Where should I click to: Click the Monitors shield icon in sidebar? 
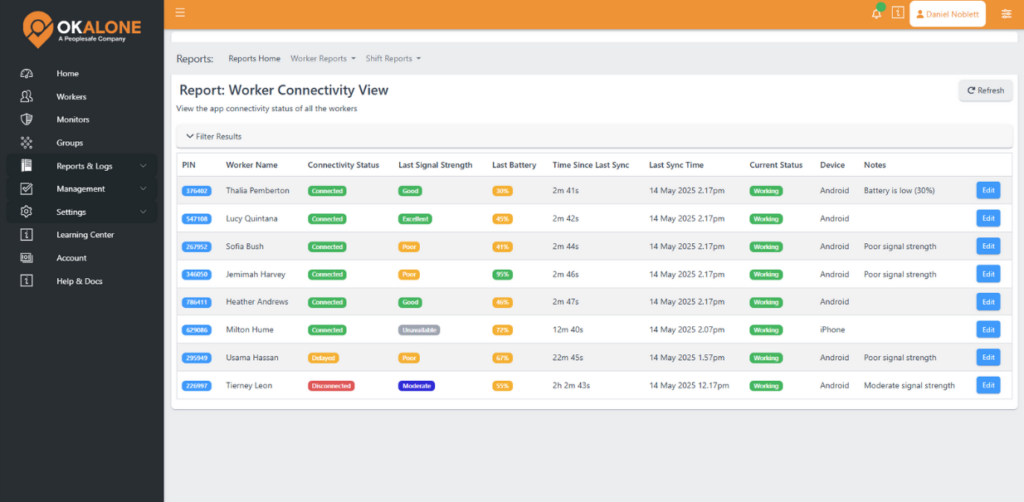(x=27, y=120)
